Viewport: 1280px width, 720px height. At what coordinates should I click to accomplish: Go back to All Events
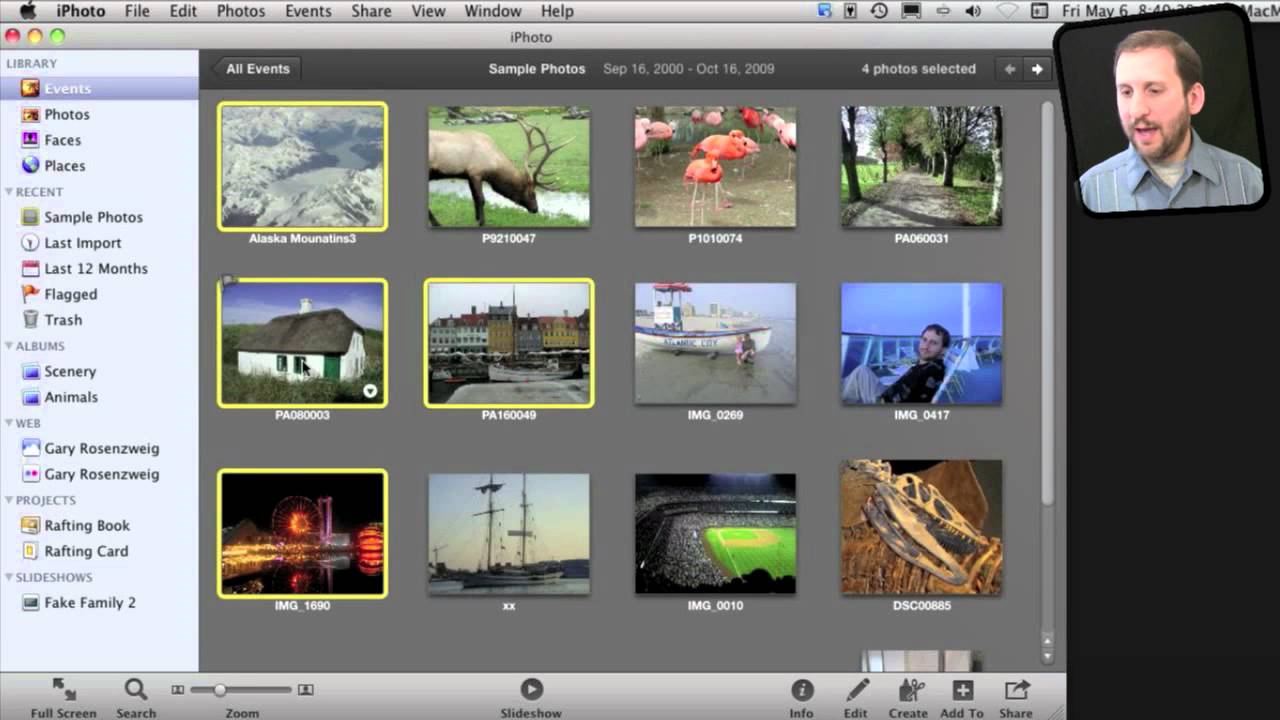coord(257,69)
